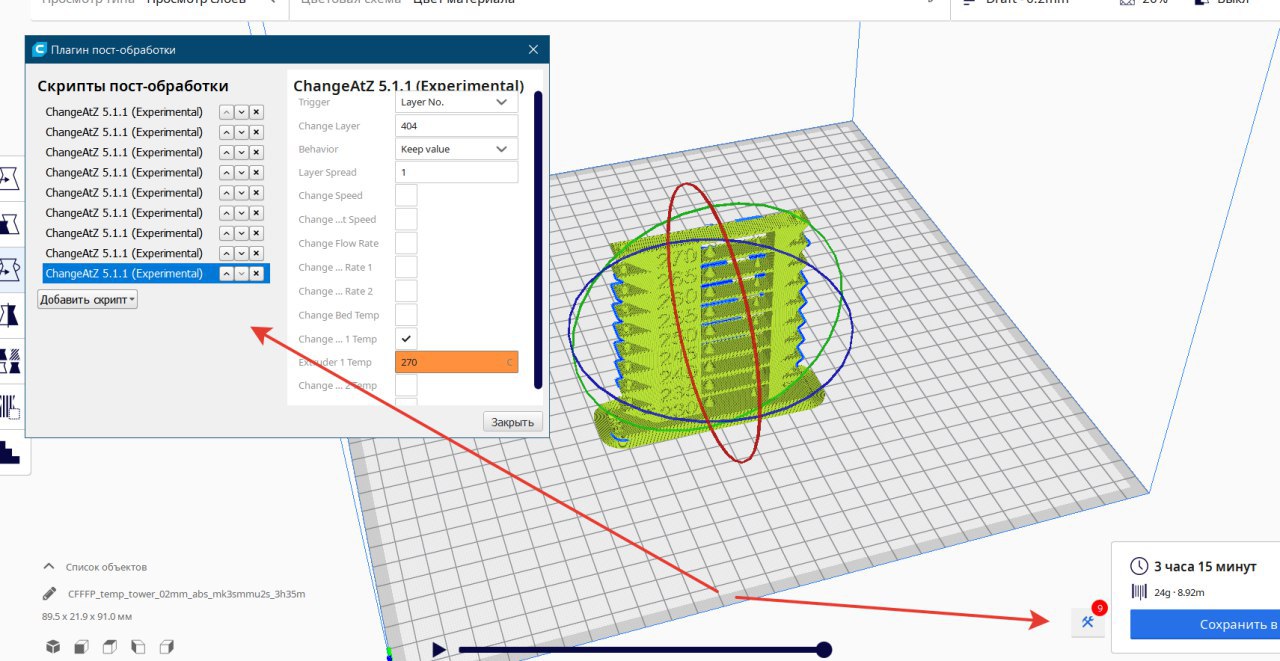The height and width of the screenshot is (661, 1280).
Task: Switch to the top view cube icon
Action: tap(110, 646)
